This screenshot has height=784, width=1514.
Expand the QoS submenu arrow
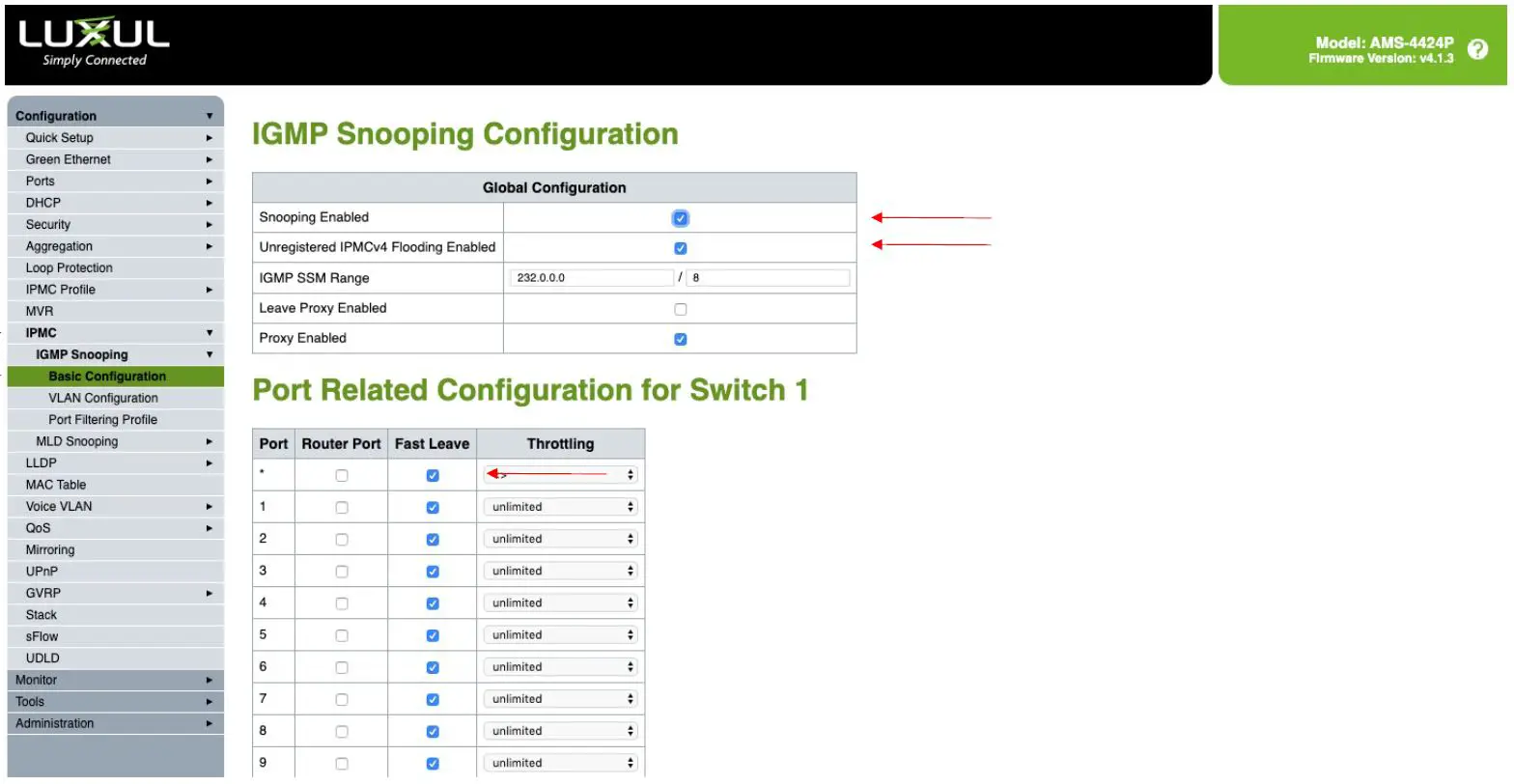(x=210, y=528)
